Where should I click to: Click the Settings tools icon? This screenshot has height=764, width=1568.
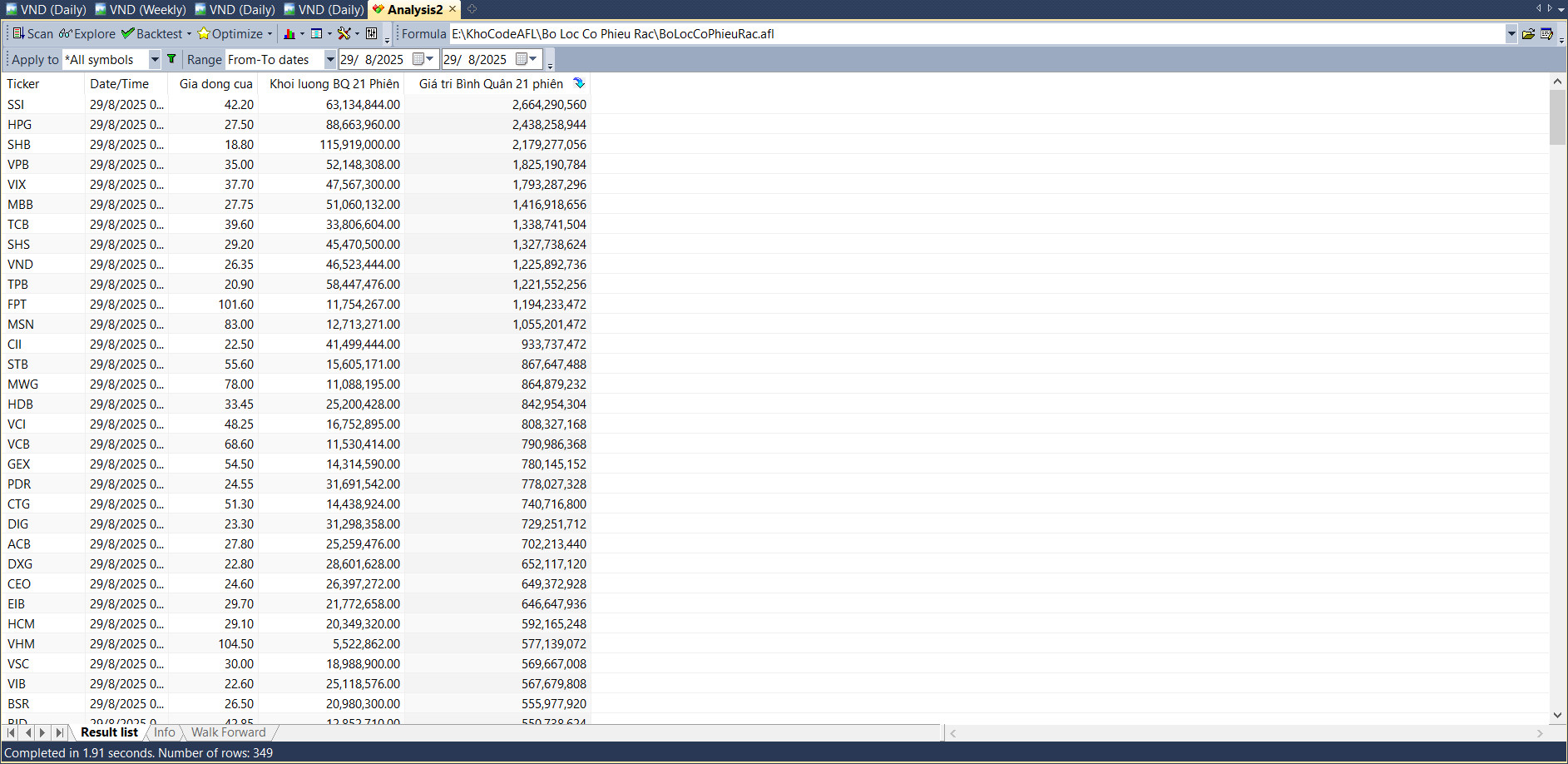pos(344,34)
